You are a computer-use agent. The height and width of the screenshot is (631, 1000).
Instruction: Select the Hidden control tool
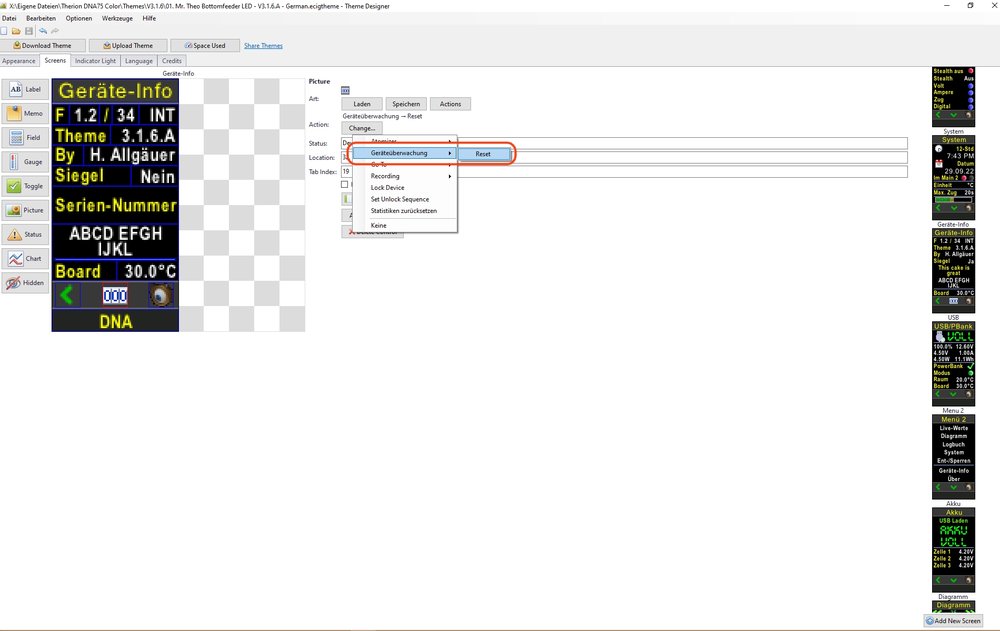(x=26, y=283)
